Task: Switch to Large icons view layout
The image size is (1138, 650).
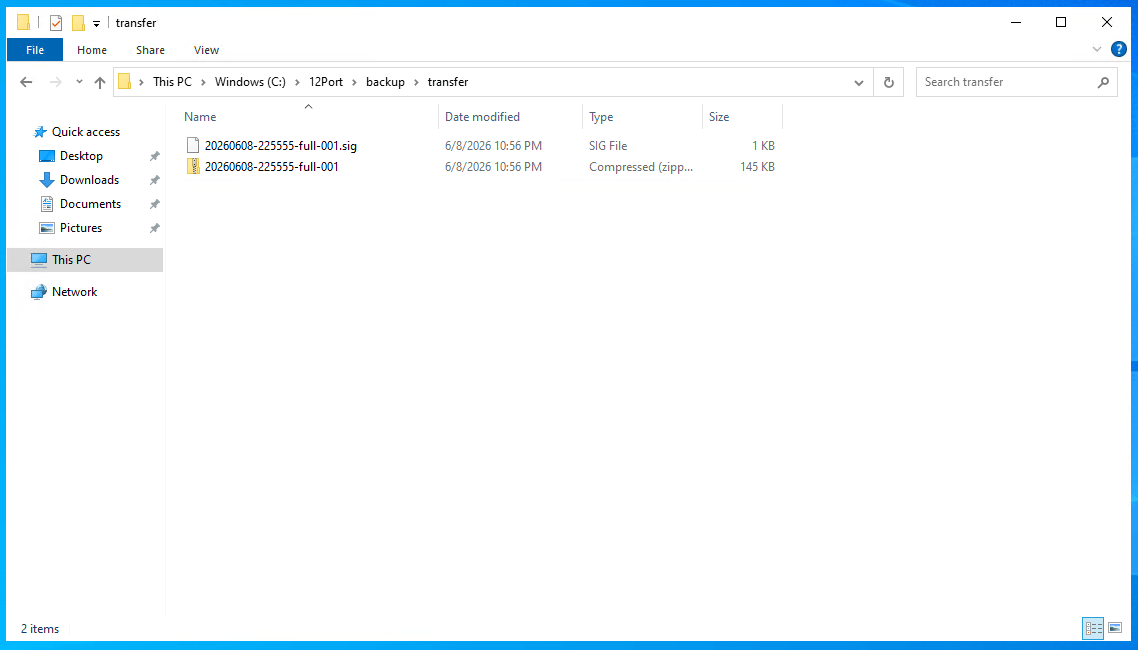Action: pyautogui.click(x=1116, y=628)
